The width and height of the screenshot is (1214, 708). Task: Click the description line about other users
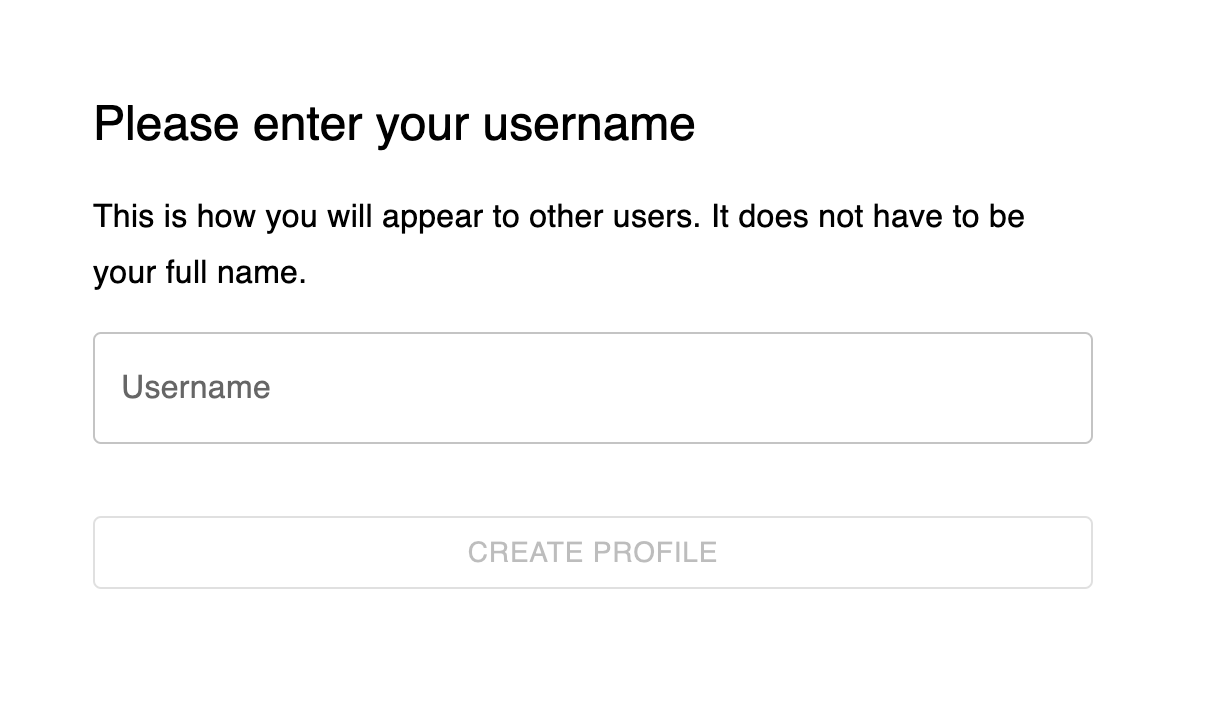[559, 217]
